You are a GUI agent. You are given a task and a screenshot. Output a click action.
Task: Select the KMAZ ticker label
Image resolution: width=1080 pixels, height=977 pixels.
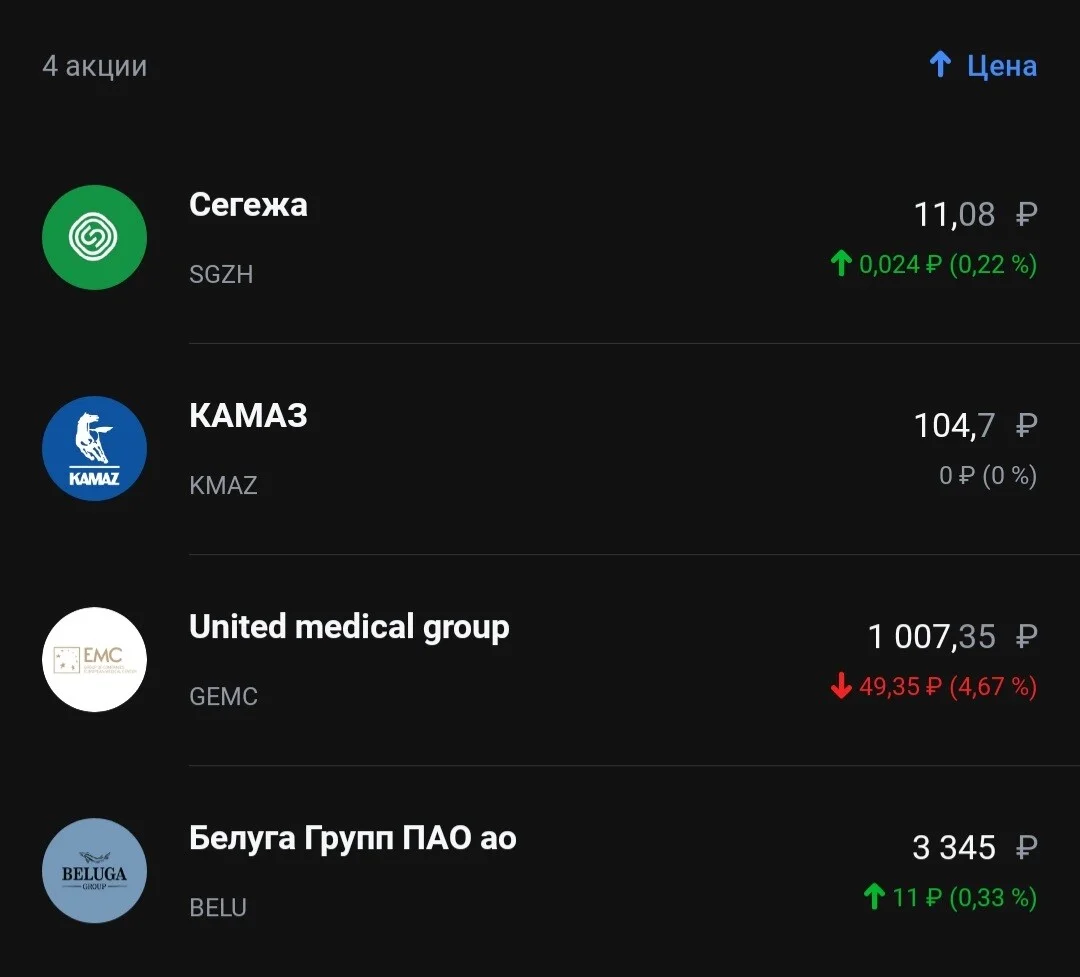point(223,485)
